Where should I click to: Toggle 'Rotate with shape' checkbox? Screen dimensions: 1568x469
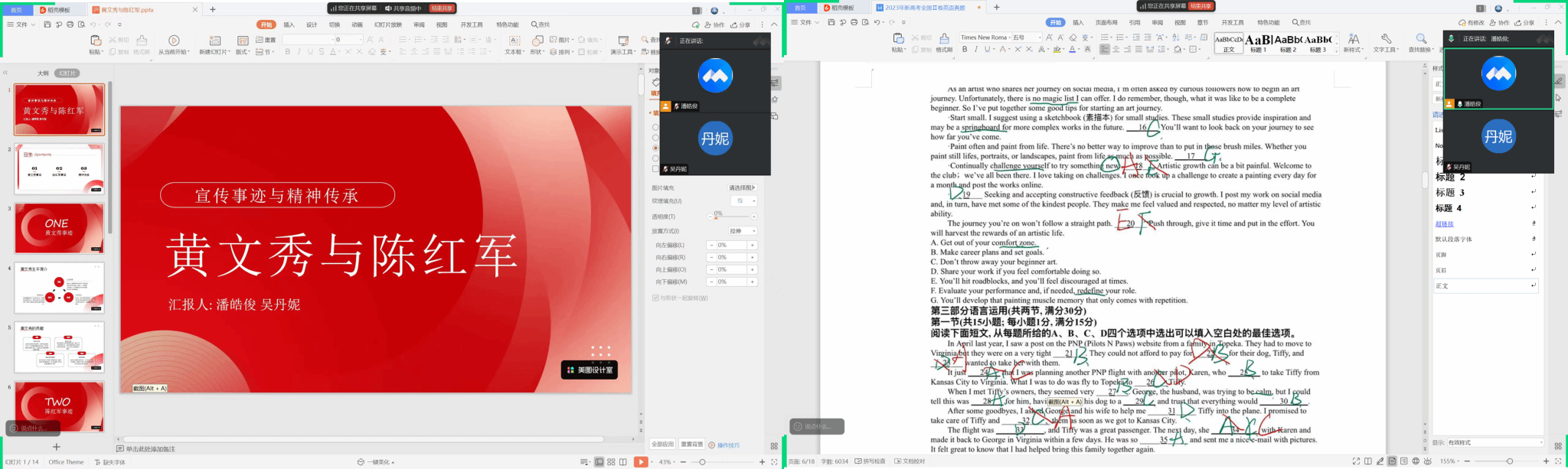click(655, 298)
